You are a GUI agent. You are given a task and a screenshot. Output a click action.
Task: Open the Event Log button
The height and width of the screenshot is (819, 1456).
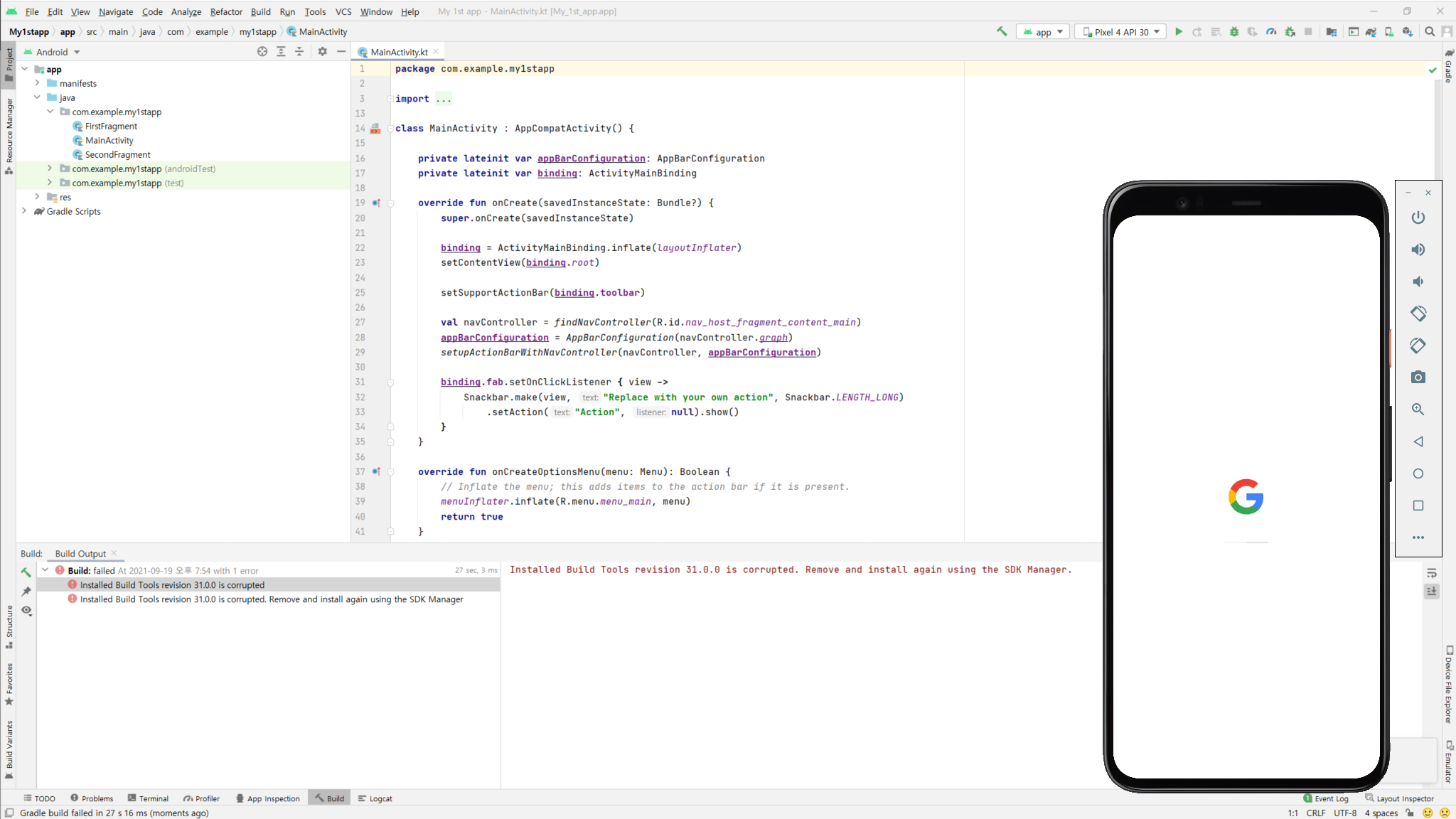(x=1326, y=798)
